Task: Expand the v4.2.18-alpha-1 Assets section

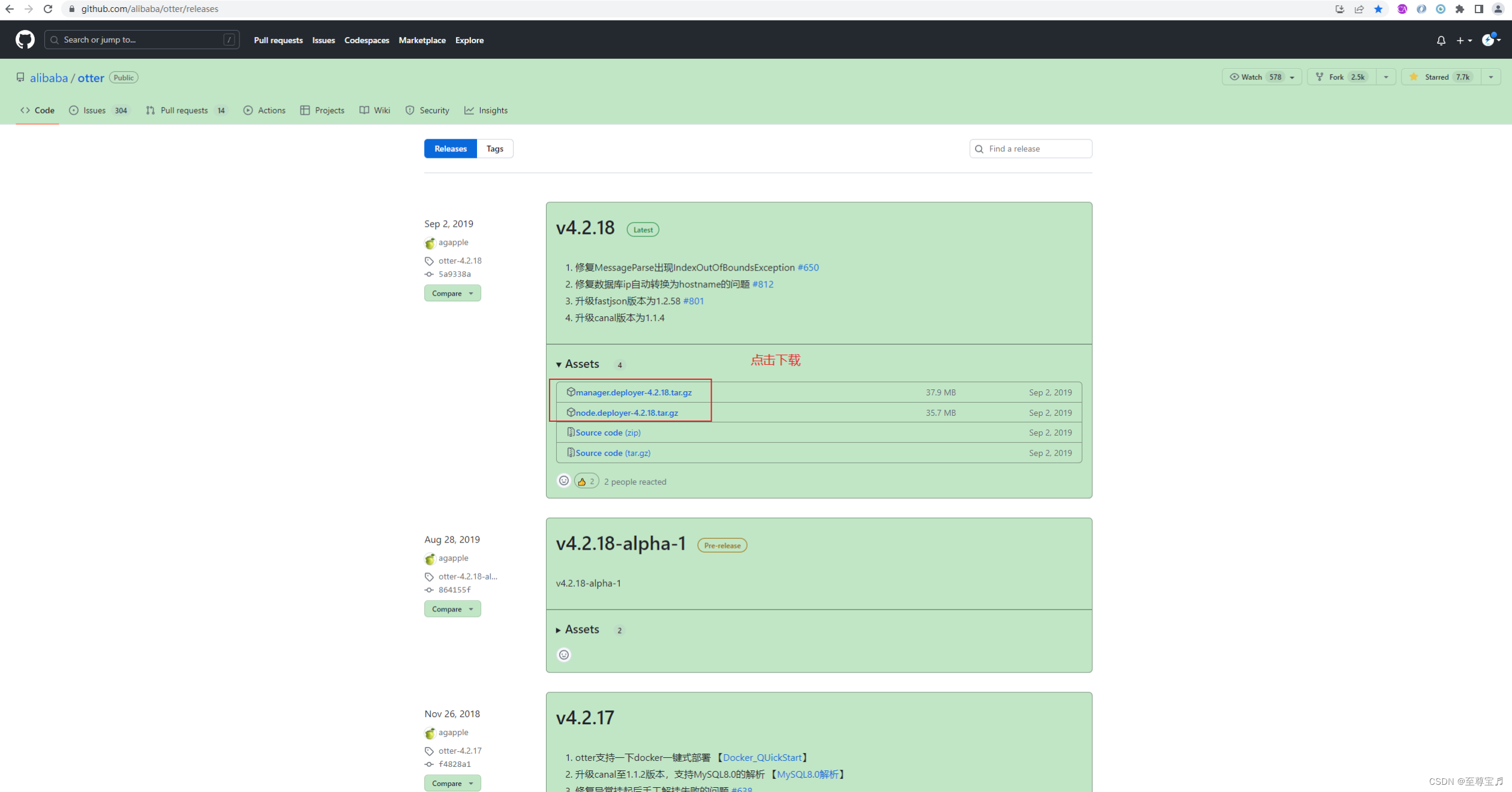Action: (578, 629)
